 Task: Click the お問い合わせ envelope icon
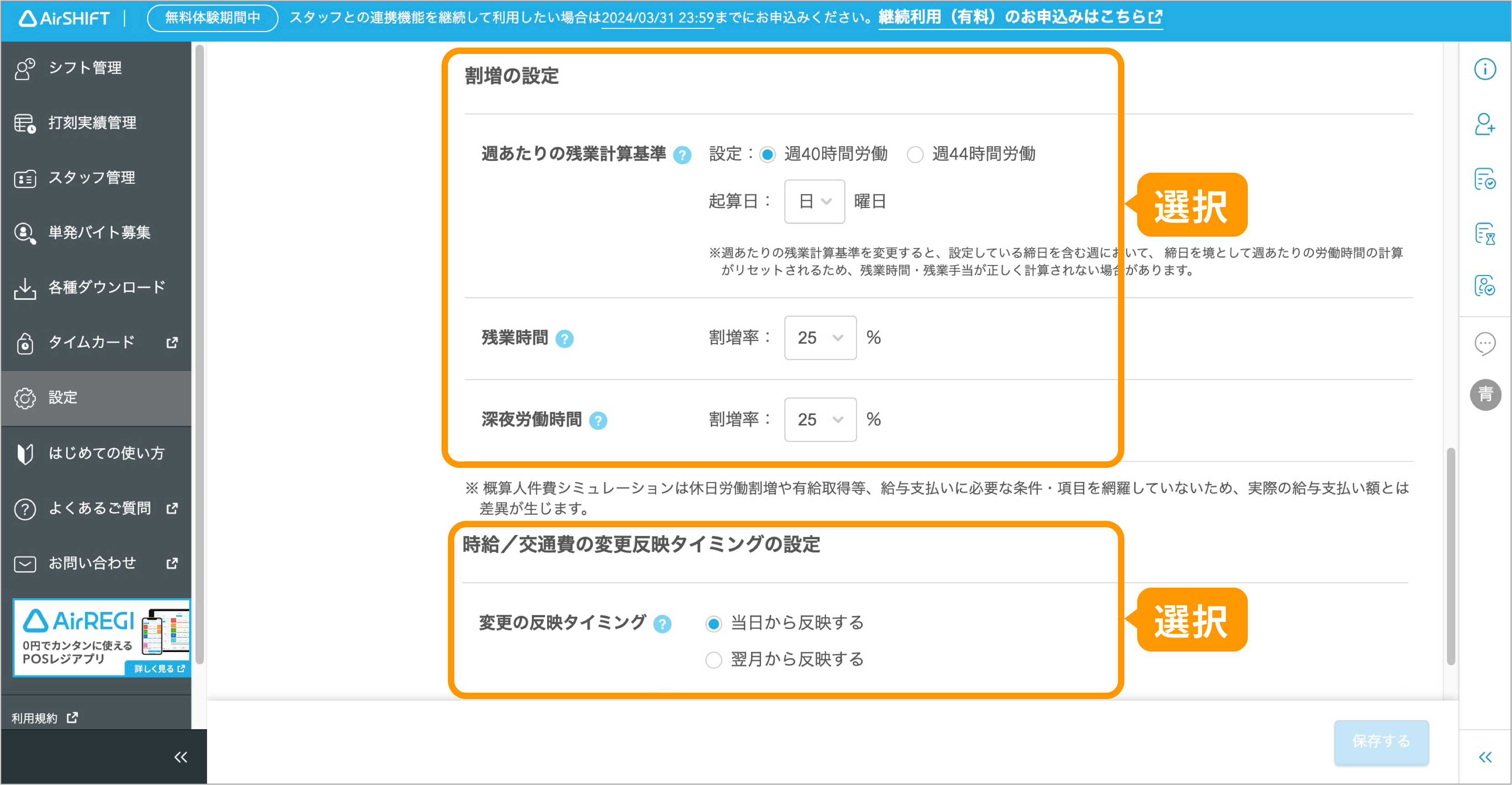[x=25, y=564]
